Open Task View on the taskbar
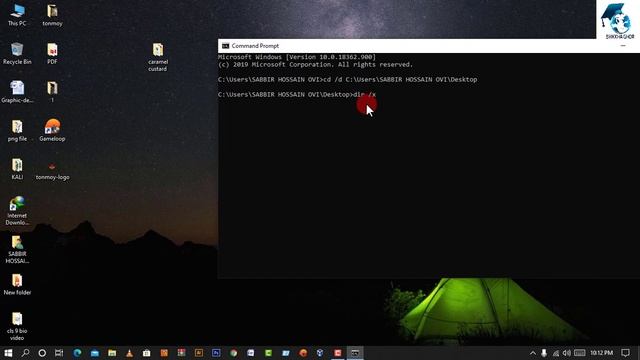Viewport: 640px width, 360px height. tap(59, 353)
